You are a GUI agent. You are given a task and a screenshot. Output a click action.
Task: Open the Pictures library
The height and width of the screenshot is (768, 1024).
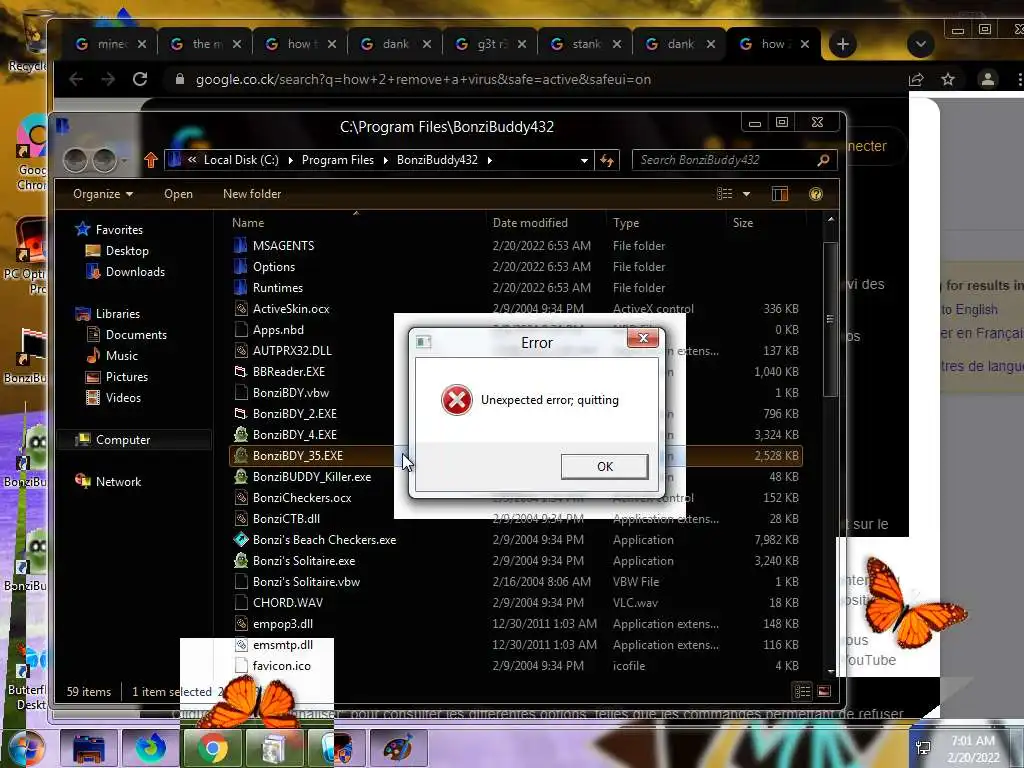127,377
